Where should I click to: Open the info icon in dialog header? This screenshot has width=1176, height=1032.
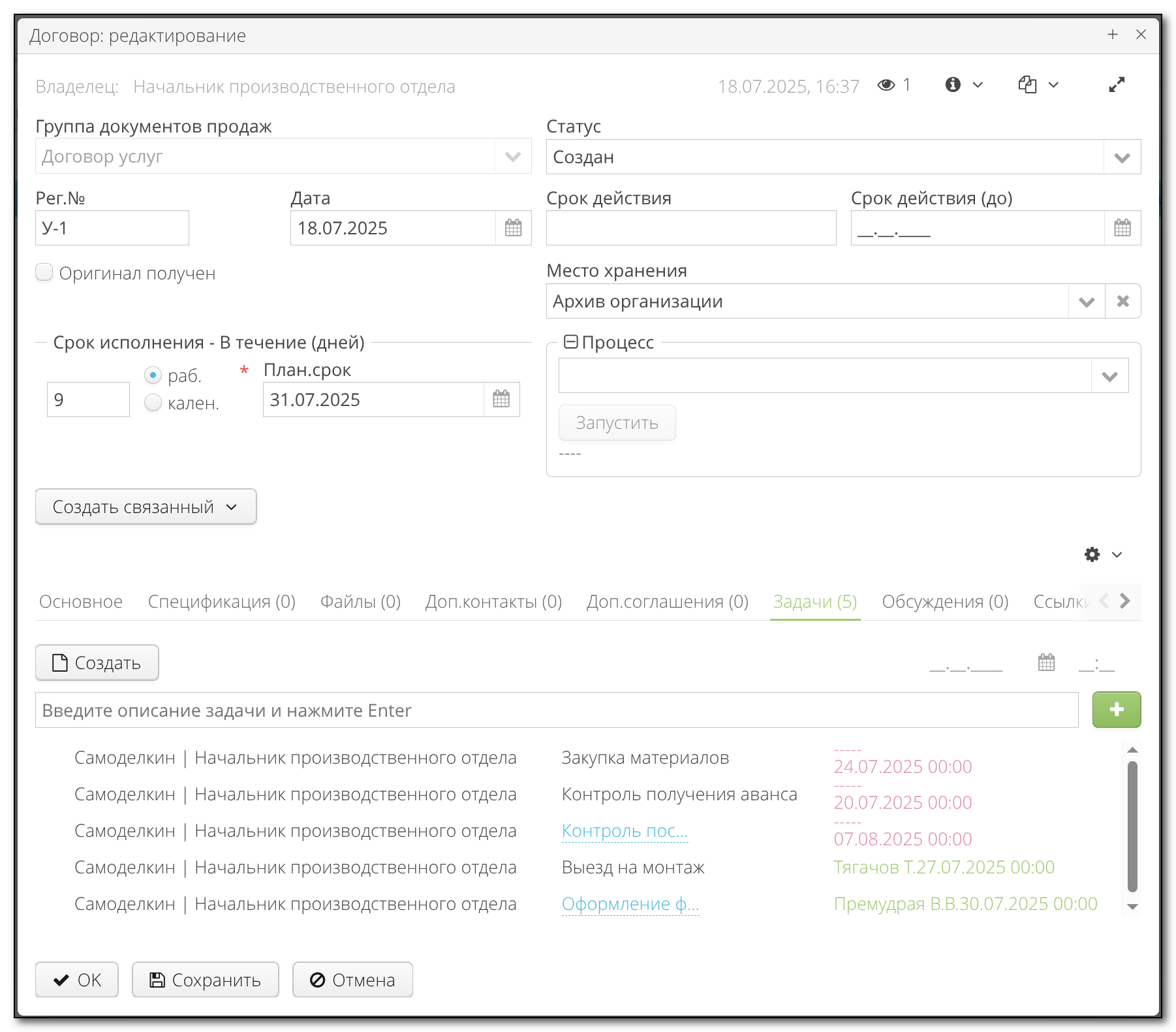(x=952, y=84)
